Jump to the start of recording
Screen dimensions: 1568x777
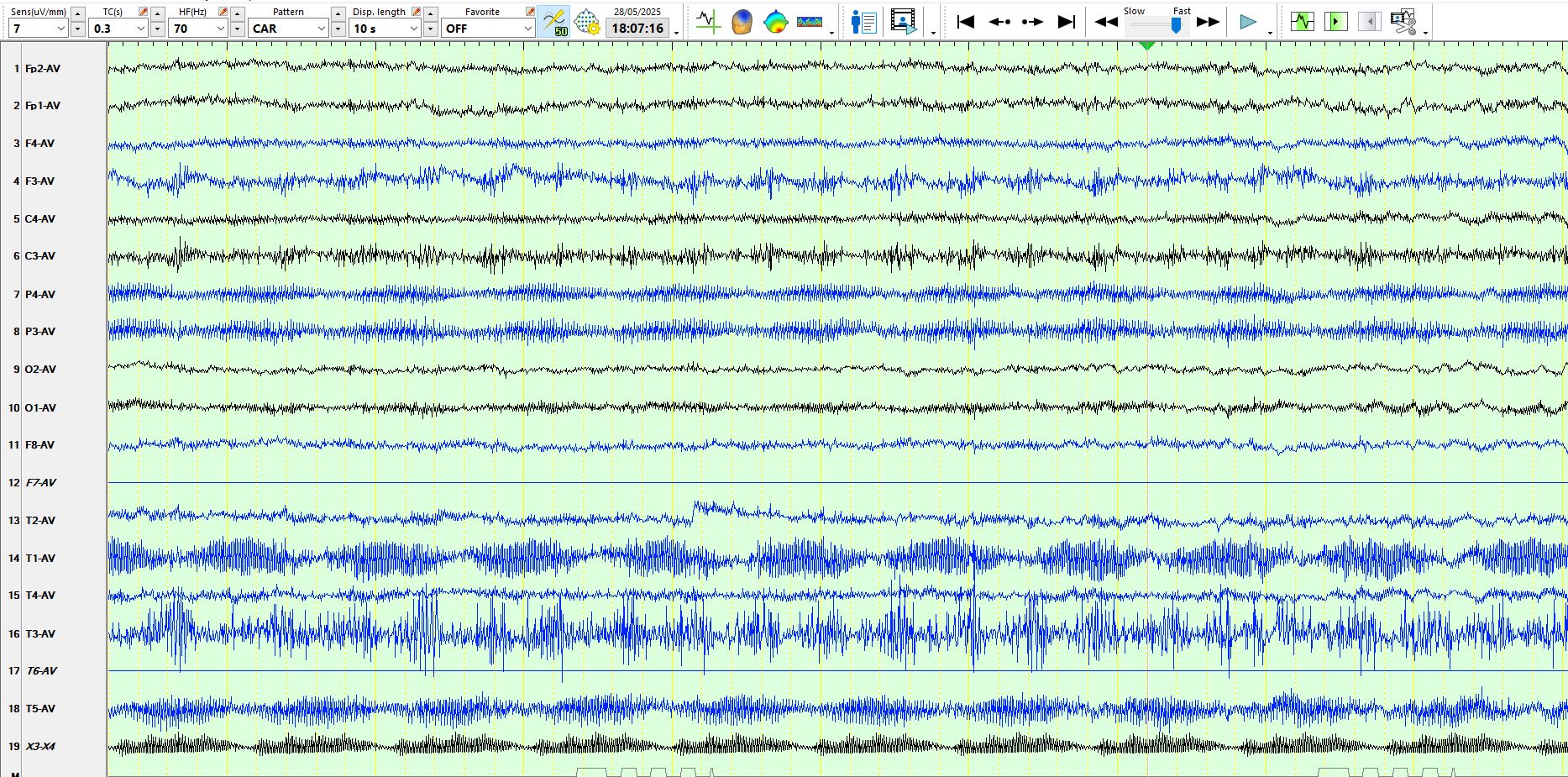[x=966, y=22]
